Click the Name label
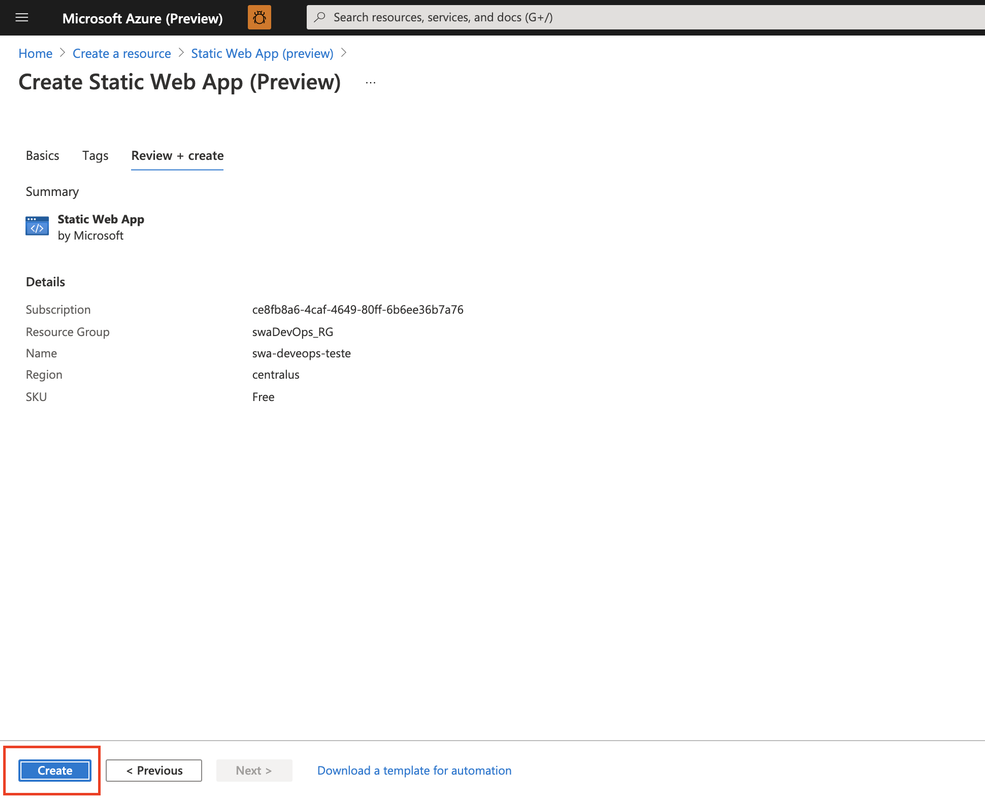985x800 pixels. click(41, 354)
